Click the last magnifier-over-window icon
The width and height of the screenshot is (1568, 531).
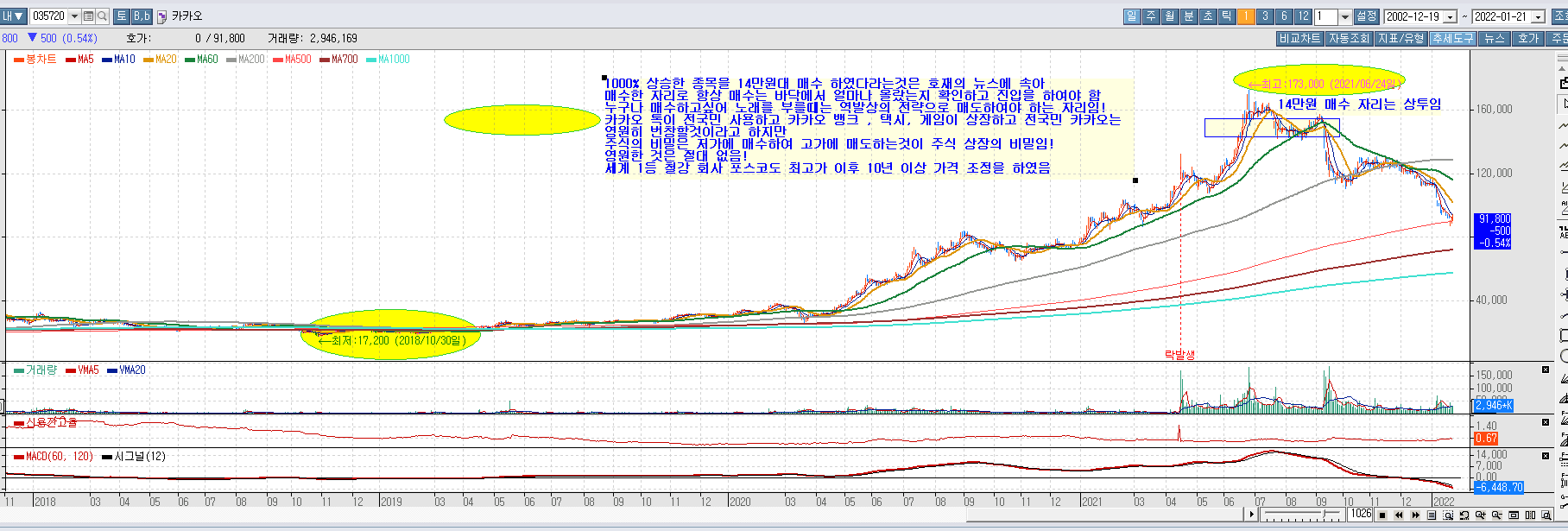click(1546, 515)
